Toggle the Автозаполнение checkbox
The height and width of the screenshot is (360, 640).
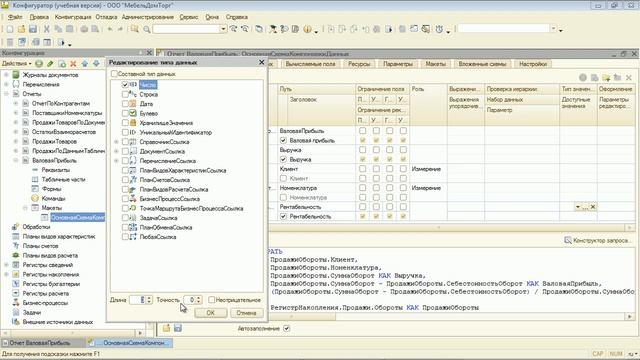click(x=287, y=328)
